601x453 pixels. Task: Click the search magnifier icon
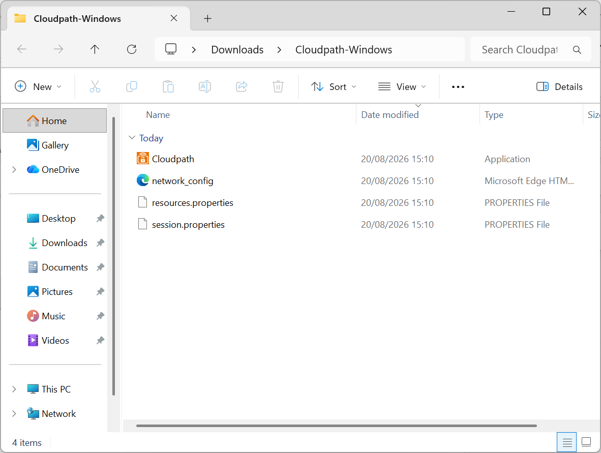click(576, 49)
